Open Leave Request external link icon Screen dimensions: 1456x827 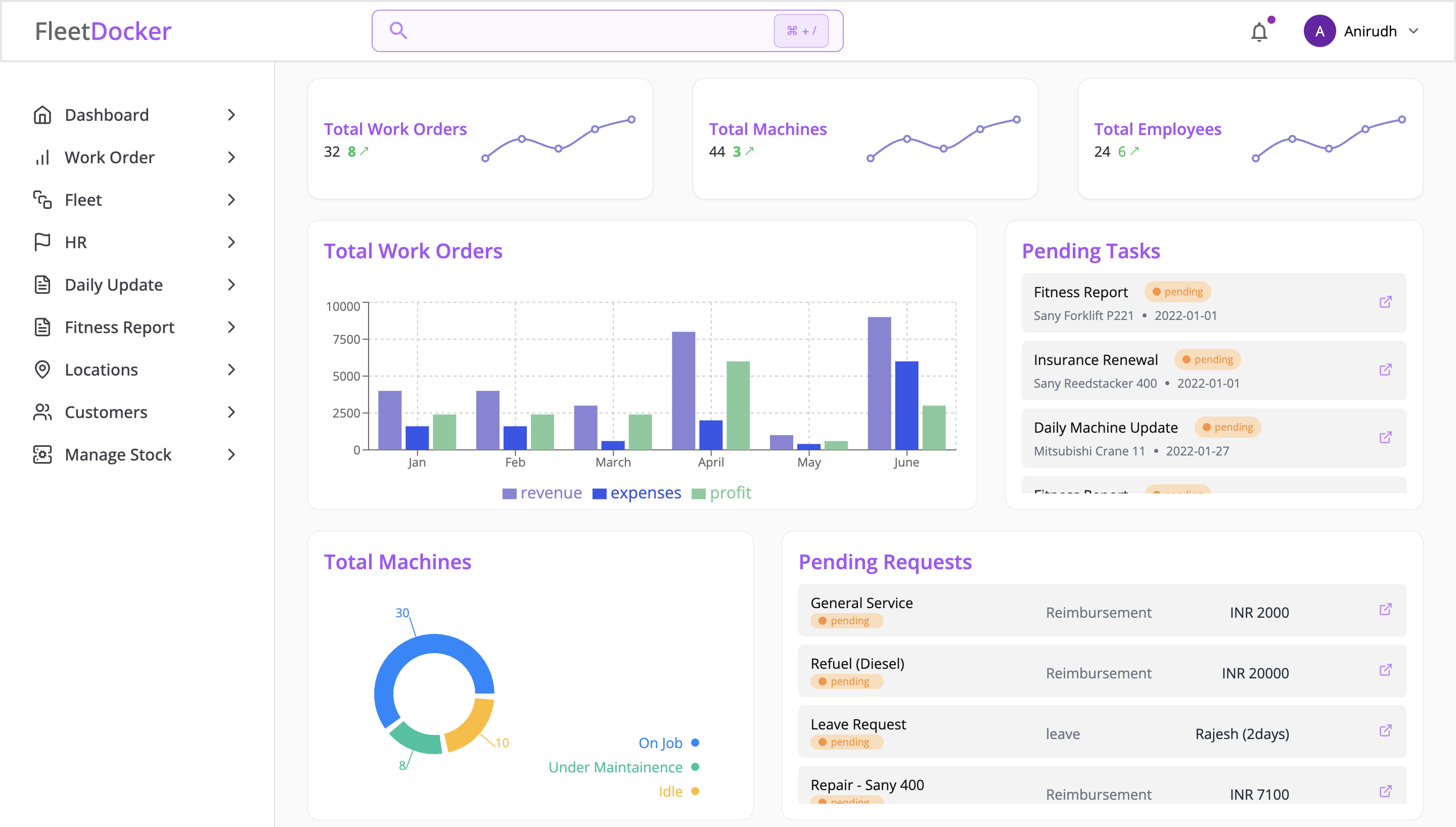1385,730
